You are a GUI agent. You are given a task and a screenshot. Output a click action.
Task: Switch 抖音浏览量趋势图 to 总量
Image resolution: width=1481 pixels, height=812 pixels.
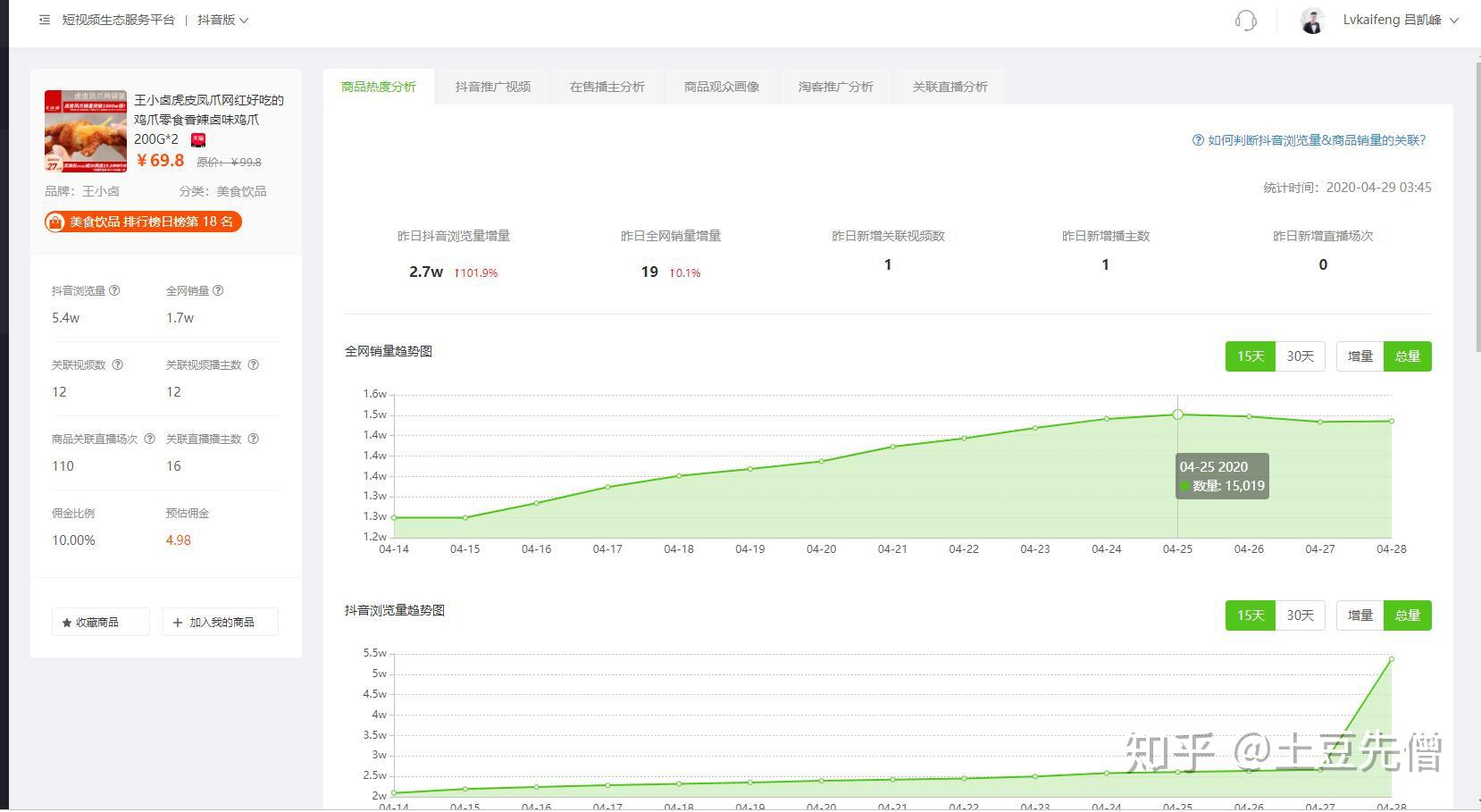[x=1408, y=615]
